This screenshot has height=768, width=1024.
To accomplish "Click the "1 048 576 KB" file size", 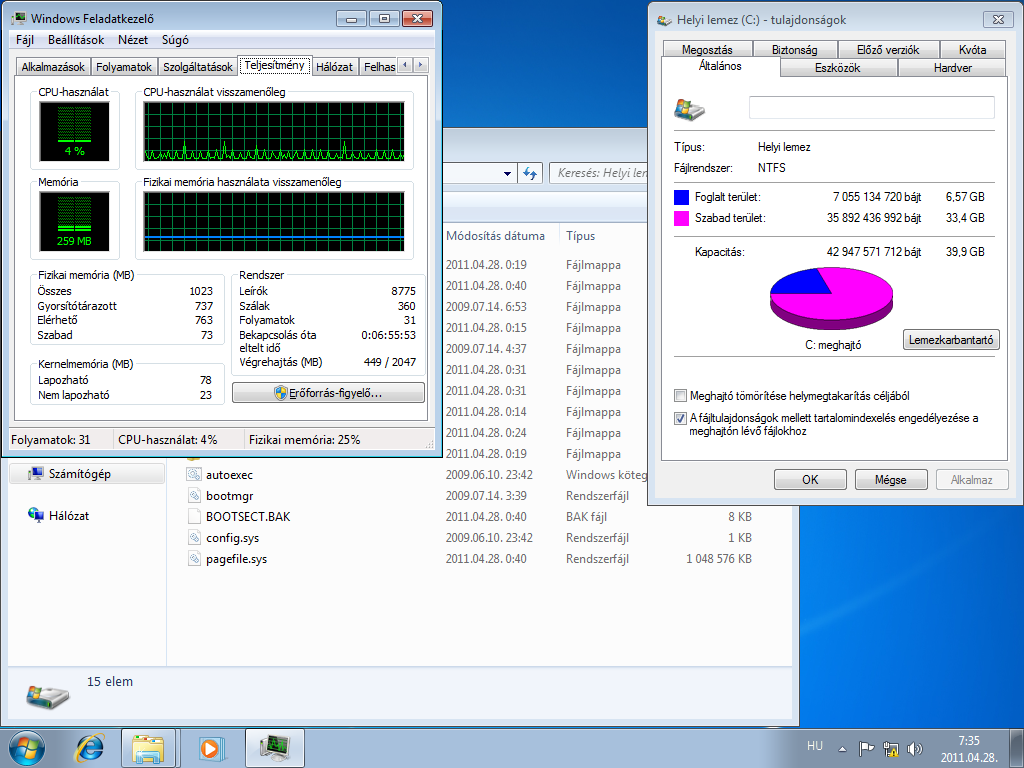I will tap(719, 558).
